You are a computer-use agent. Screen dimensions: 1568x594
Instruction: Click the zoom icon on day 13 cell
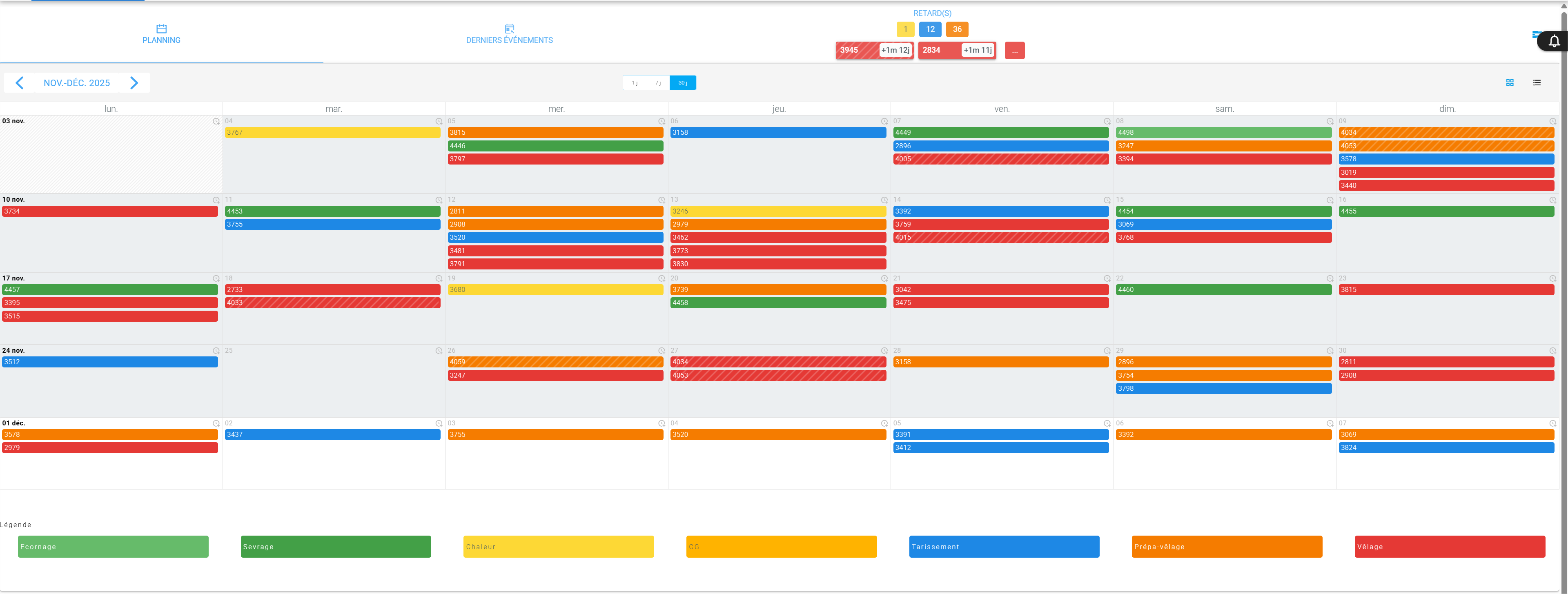pyautogui.click(x=884, y=200)
